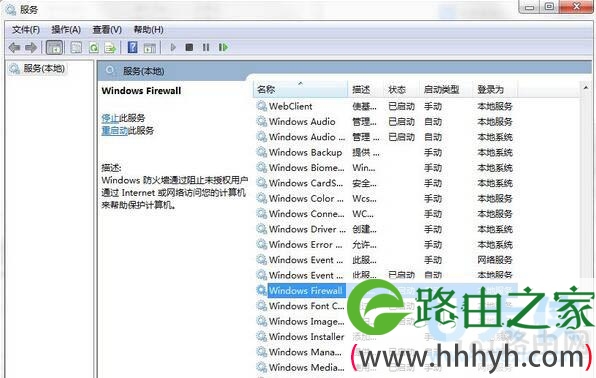This screenshot has height=378, width=596.
Task: Click the gear icon beside Windows Backup
Action: click(262, 152)
